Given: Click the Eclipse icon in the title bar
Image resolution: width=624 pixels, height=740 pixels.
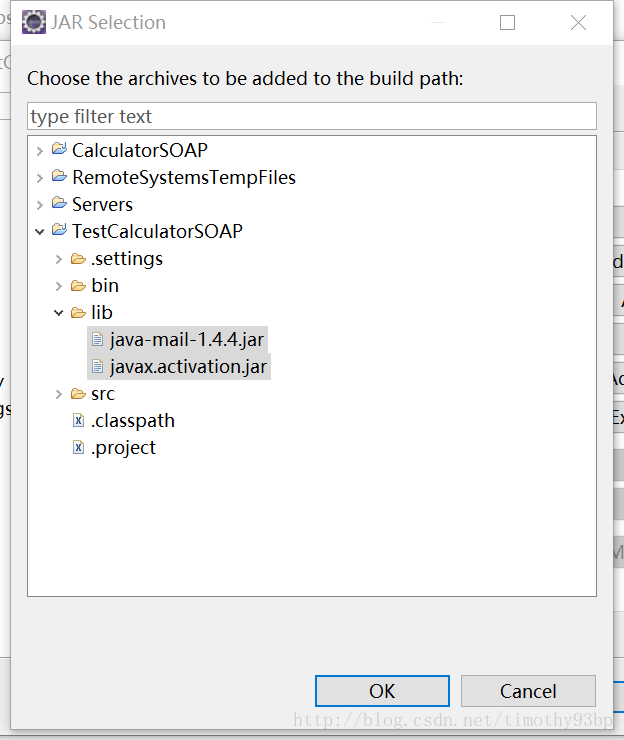Looking at the screenshot, I should pos(34,22).
